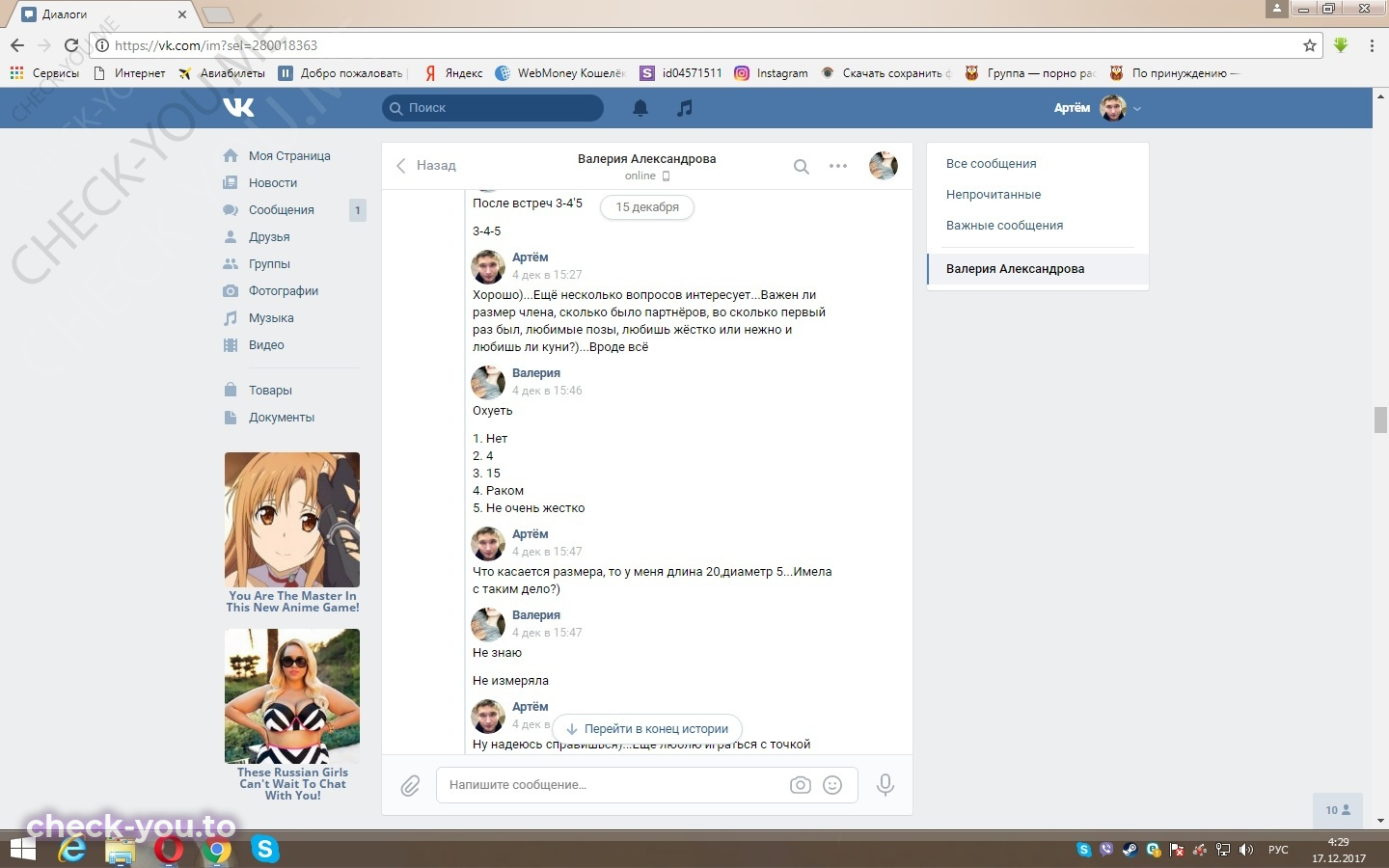Open the Сервисы apps bookmark
The image size is (1389, 868).
coord(44,73)
